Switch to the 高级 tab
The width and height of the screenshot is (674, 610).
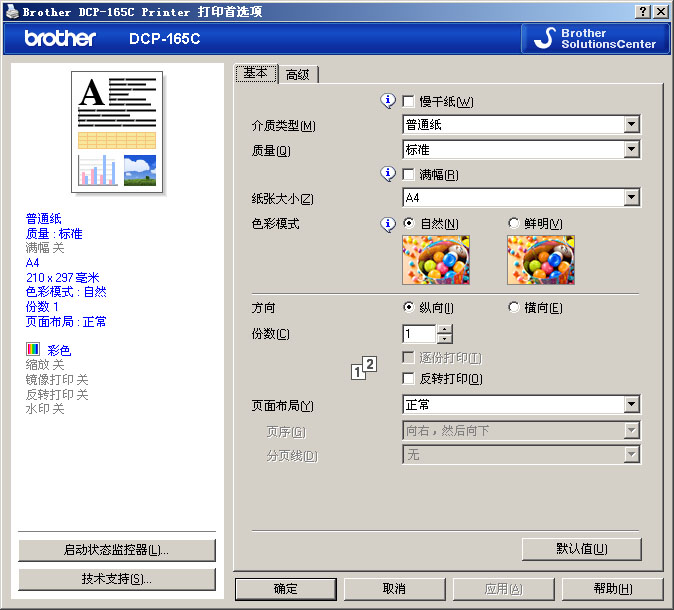point(297,75)
